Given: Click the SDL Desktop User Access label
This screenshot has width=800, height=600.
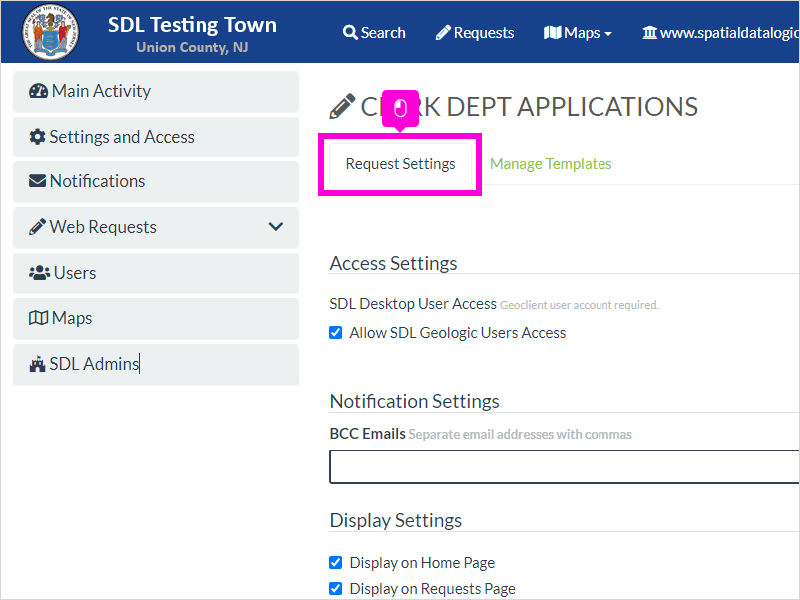Looking at the screenshot, I should pyautogui.click(x=413, y=304).
